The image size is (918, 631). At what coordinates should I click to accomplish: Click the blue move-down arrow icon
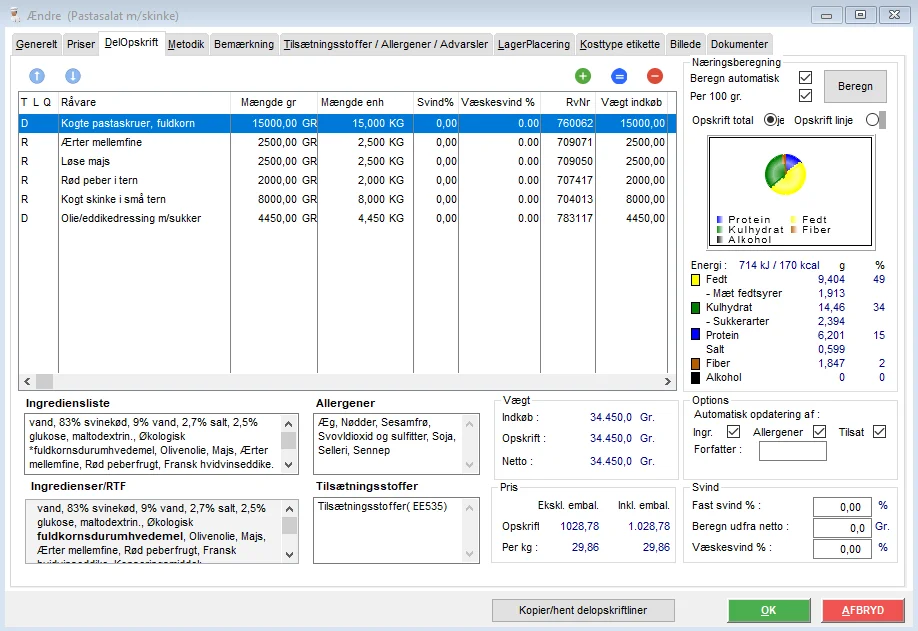point(73,76)
